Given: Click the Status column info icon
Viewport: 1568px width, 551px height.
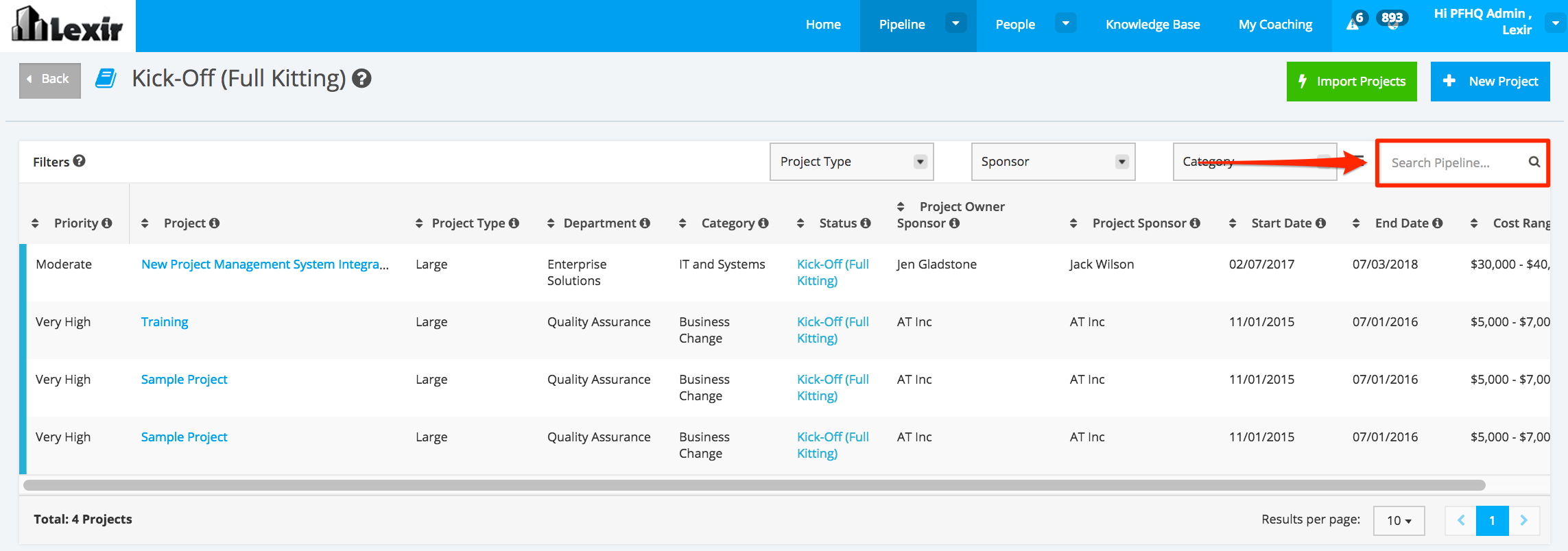Looking at the screenshot, I should click(866, 223).
